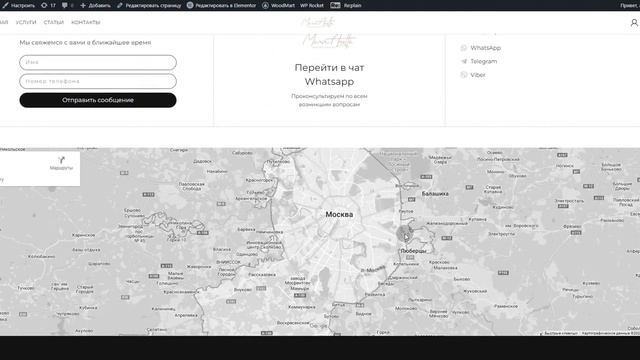Go to КОНТАКТЫ in site navigation
The image size is (640, 360).
(86, 22)
